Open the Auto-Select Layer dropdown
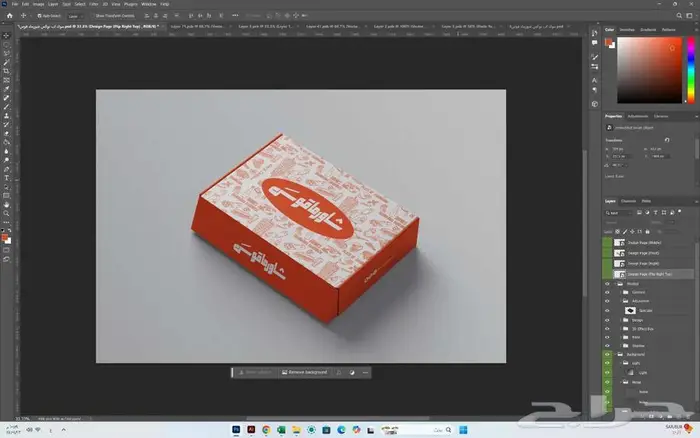The height and width of the screenshot is (438, 700). pyautogui.click(x=74, y=16)
